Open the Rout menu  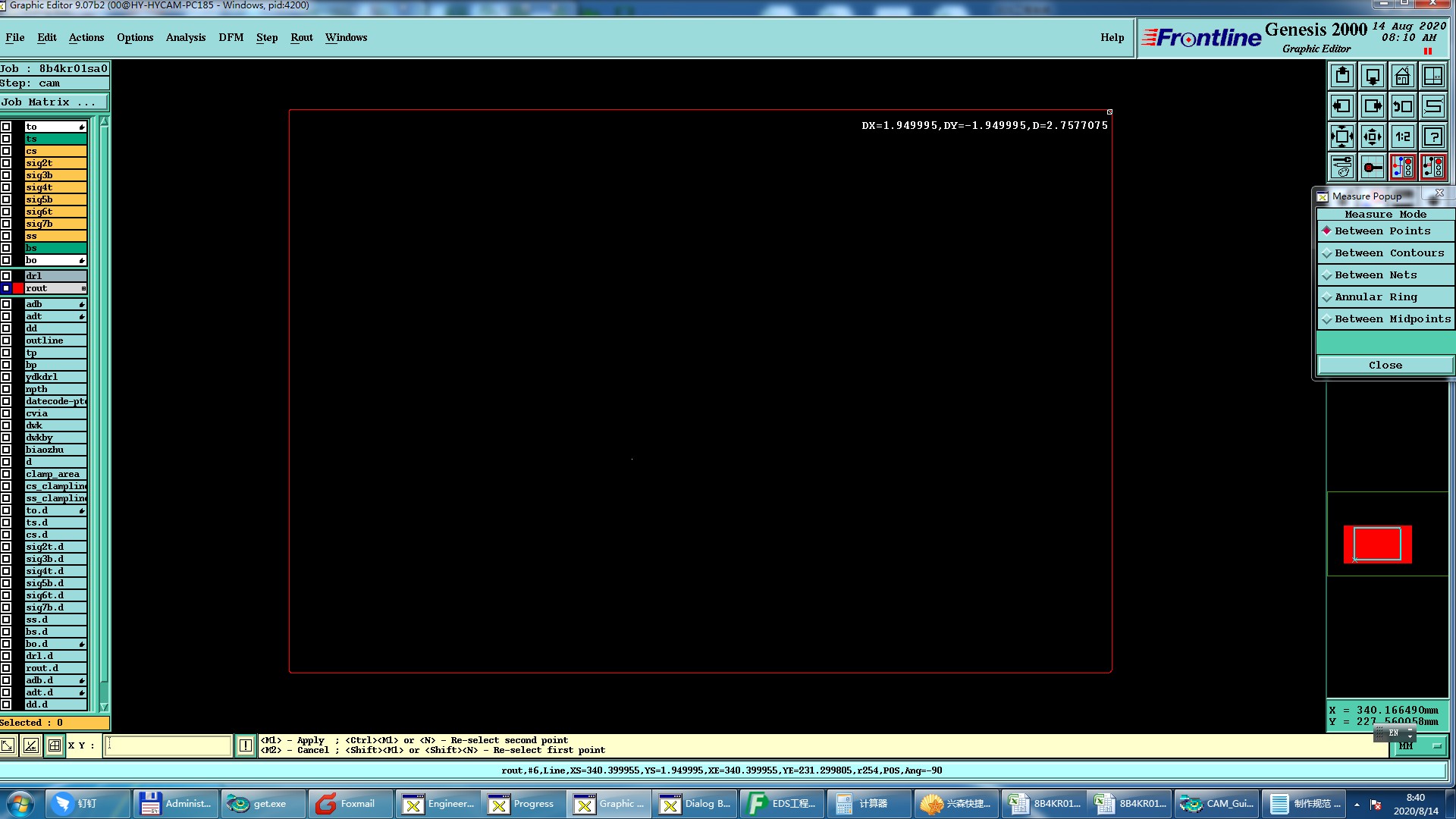(301, 37)
